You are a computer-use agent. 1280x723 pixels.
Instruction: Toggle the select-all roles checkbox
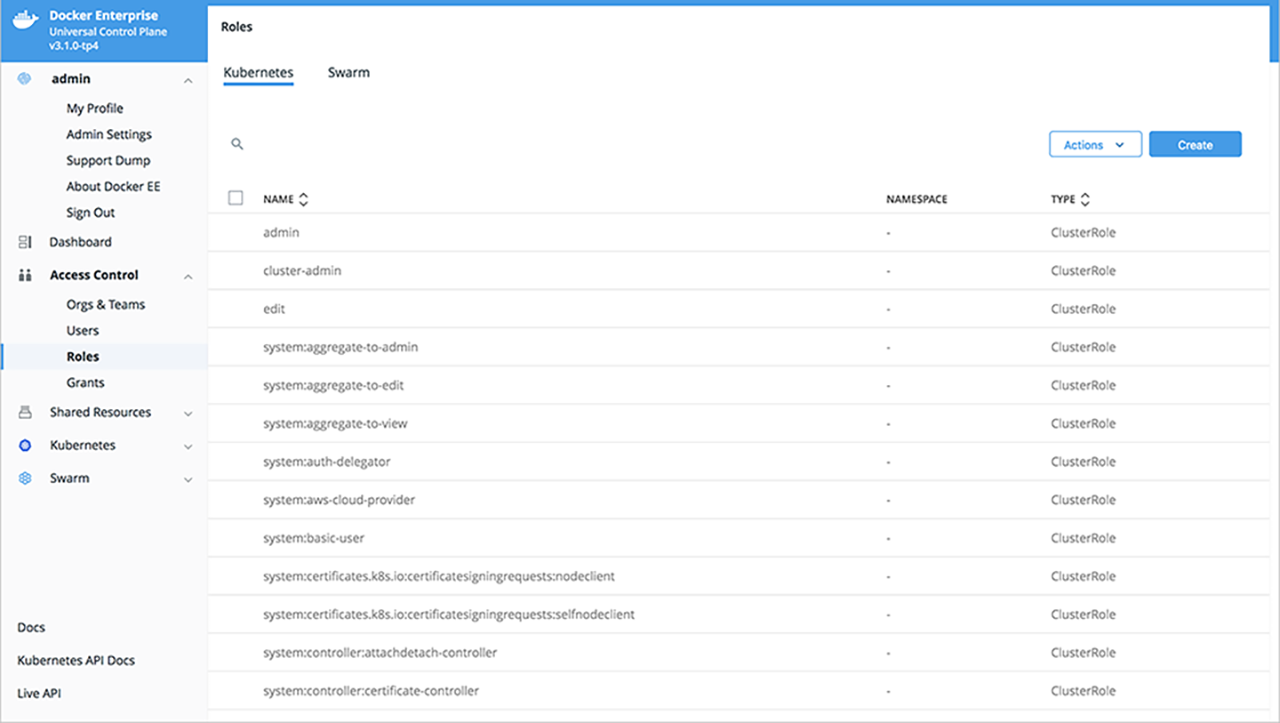pos(236,198)
